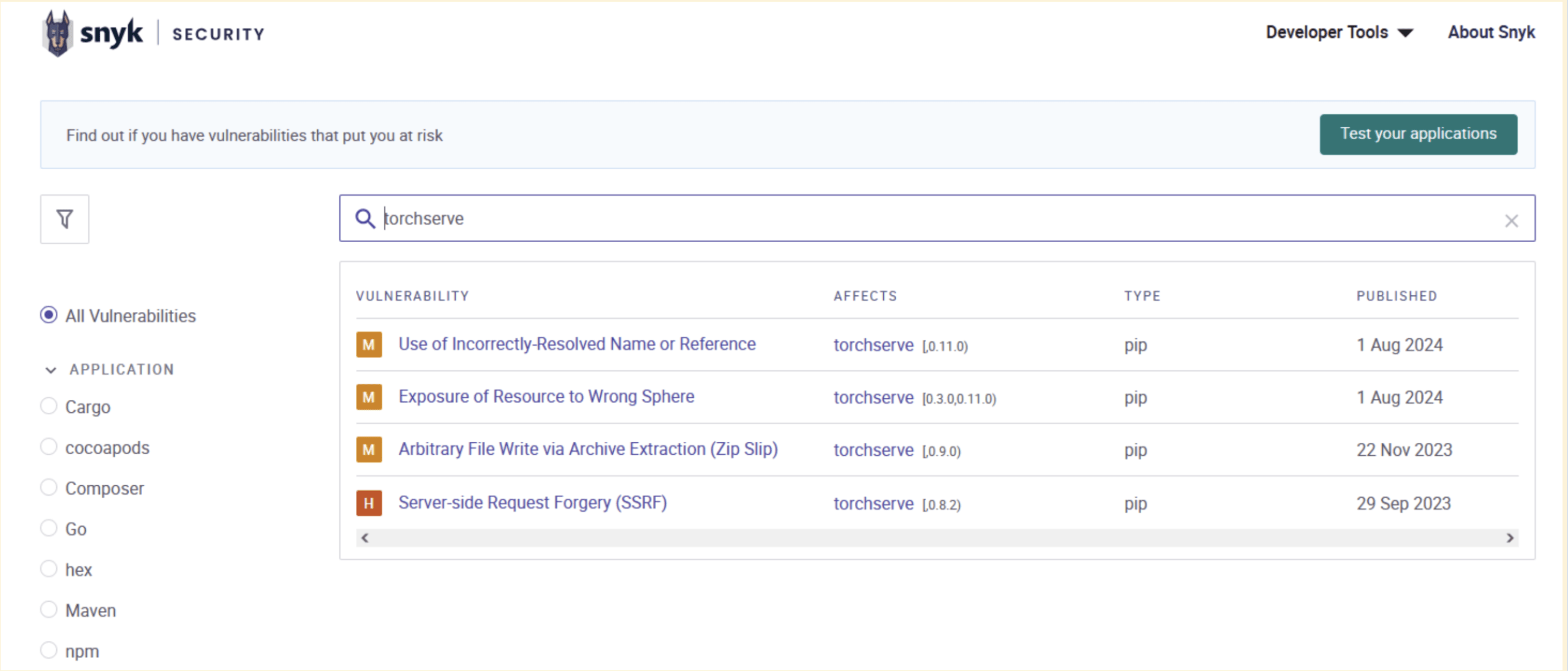Click the SECURITY header text
Screen dimensions: 1568x671
coord(218,34)
